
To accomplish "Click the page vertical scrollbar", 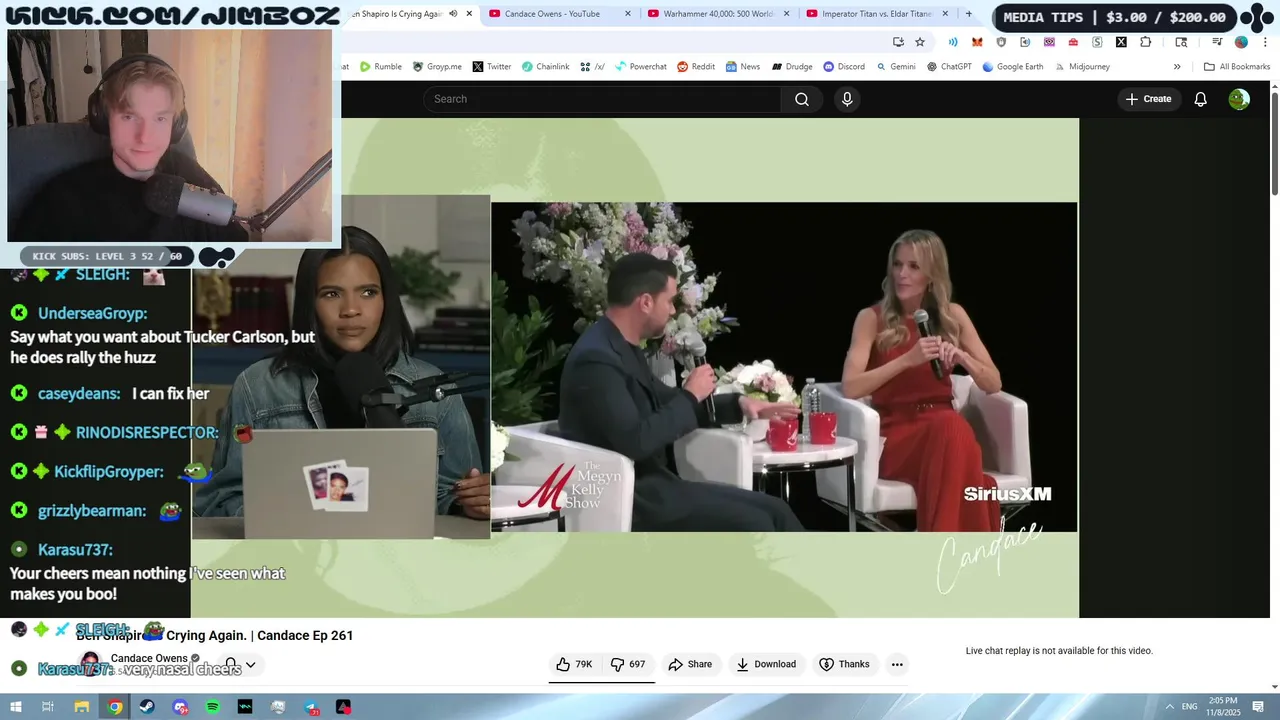I will click(x=1275, y=145).
